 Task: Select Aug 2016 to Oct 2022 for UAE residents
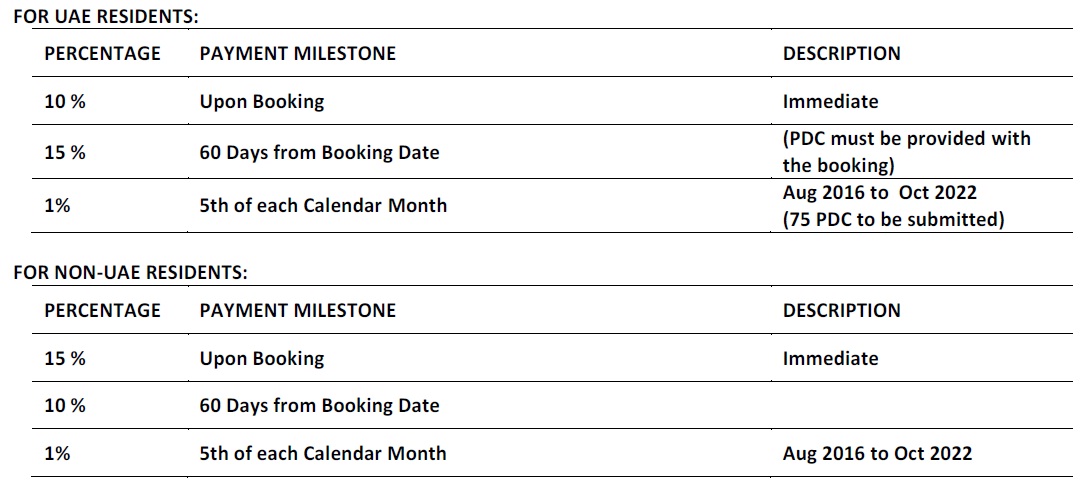point(880,193)
